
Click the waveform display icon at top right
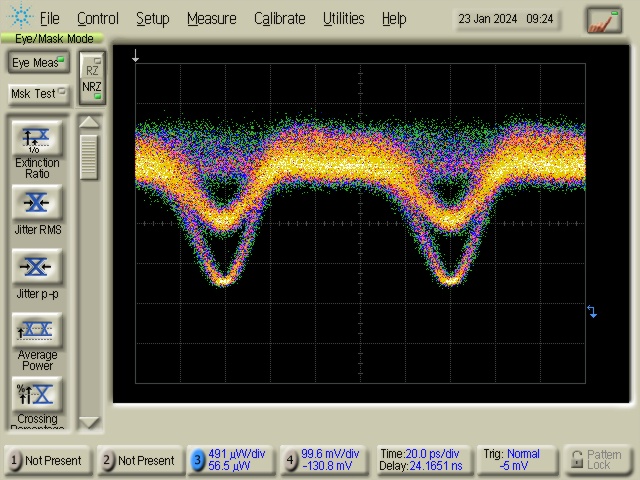603,19
